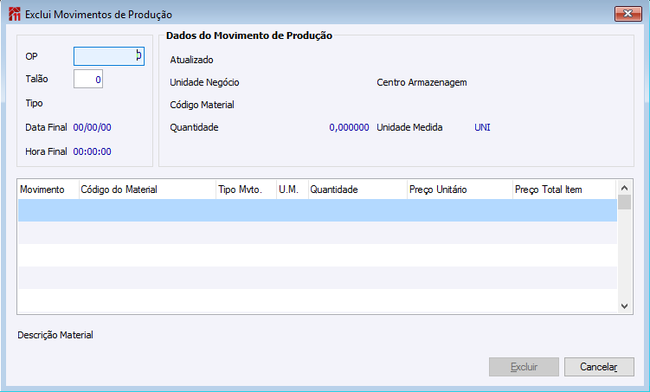Click the U.M. column header

pos(292,189)
